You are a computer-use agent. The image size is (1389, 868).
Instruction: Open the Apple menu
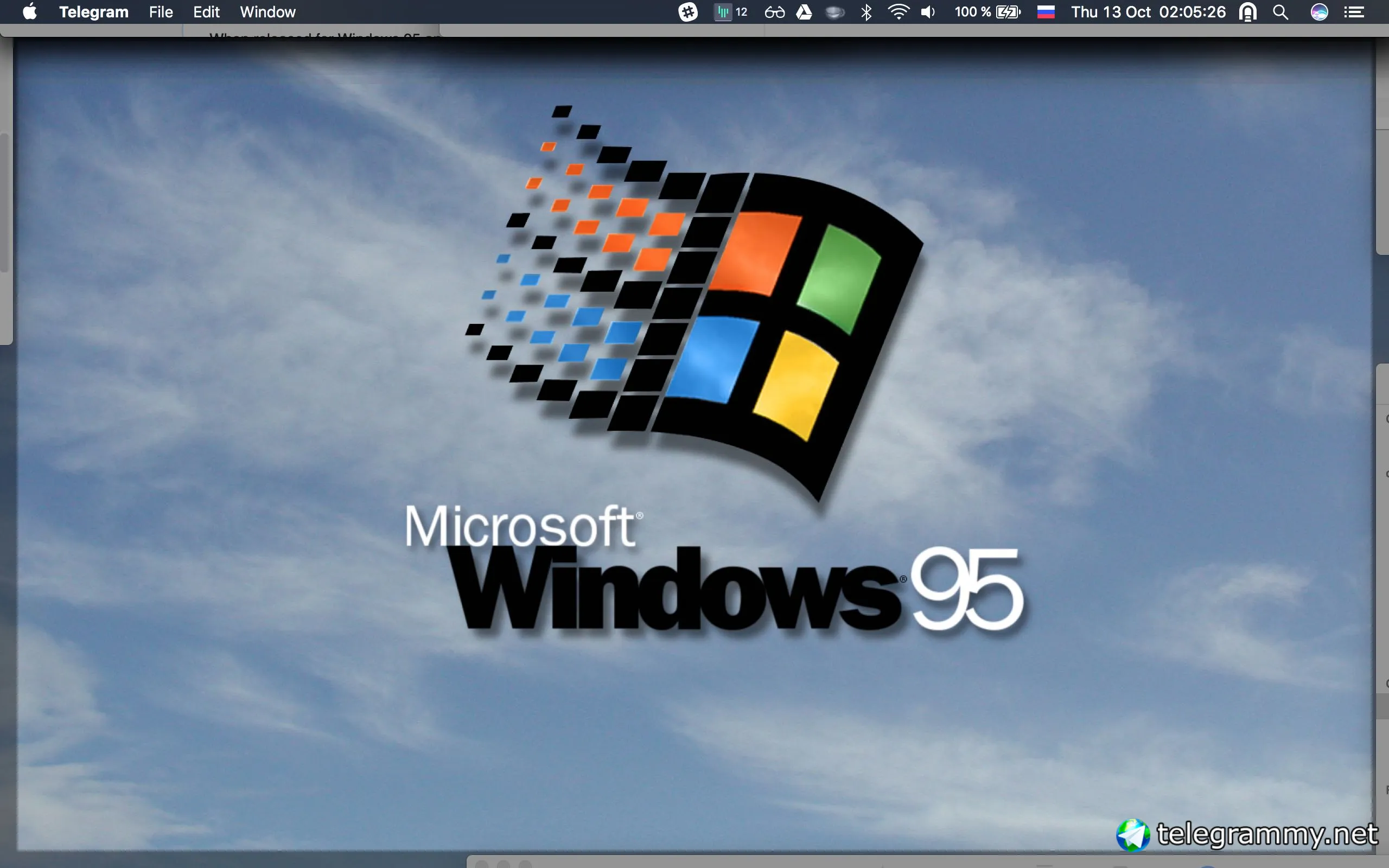point(29,12)
